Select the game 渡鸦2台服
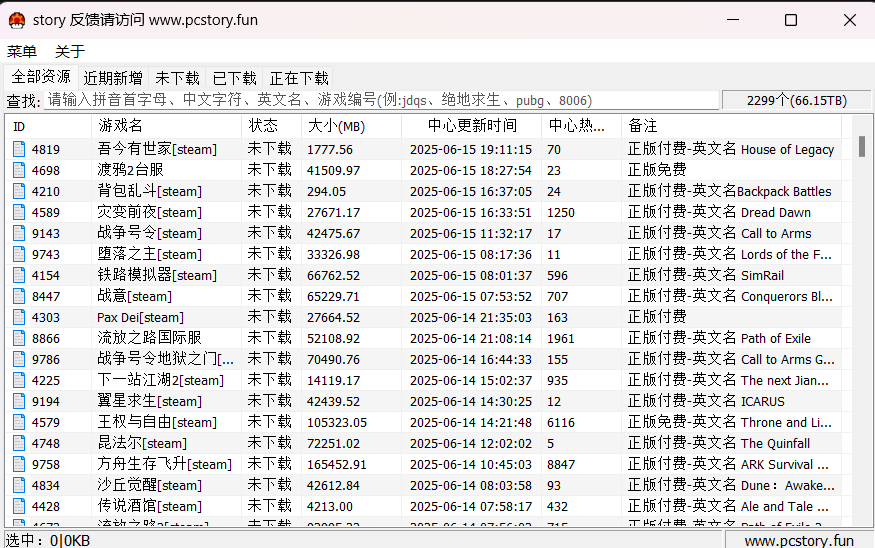The height and width of the screenshot is (548, 875). pos(130,170)
